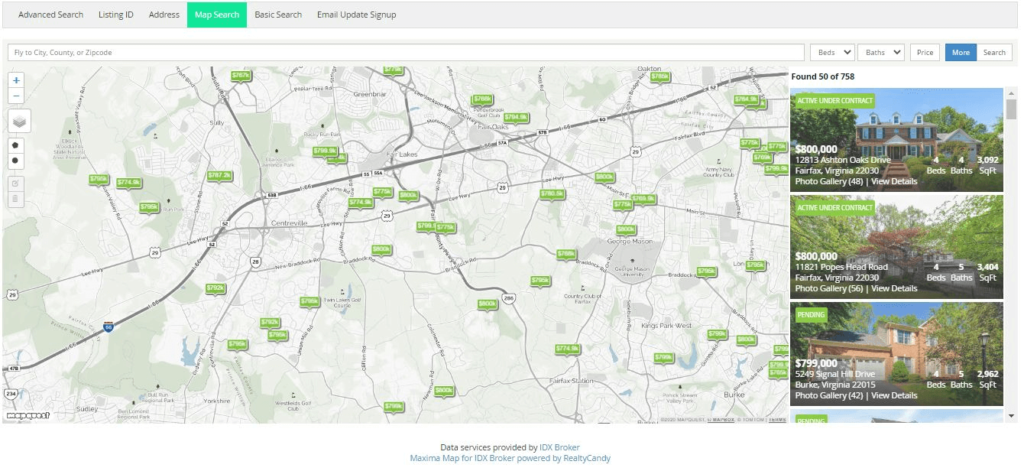The image size is (1024, 471).
Task: Click the $795k marker near Twin Lakes Golf Course
Action: pos(310,302)
